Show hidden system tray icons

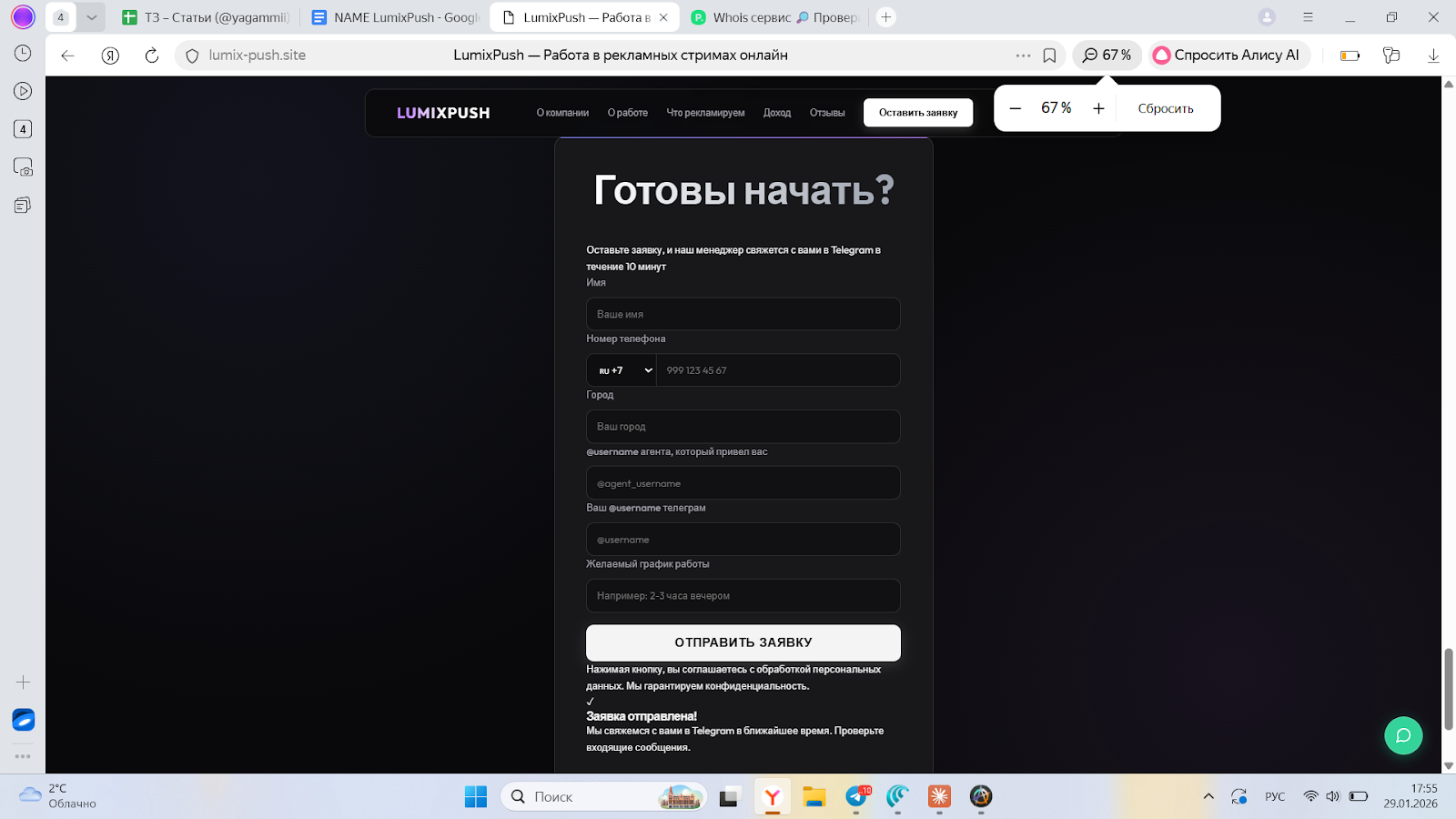pyautogui.click(x=1208, y=797)
